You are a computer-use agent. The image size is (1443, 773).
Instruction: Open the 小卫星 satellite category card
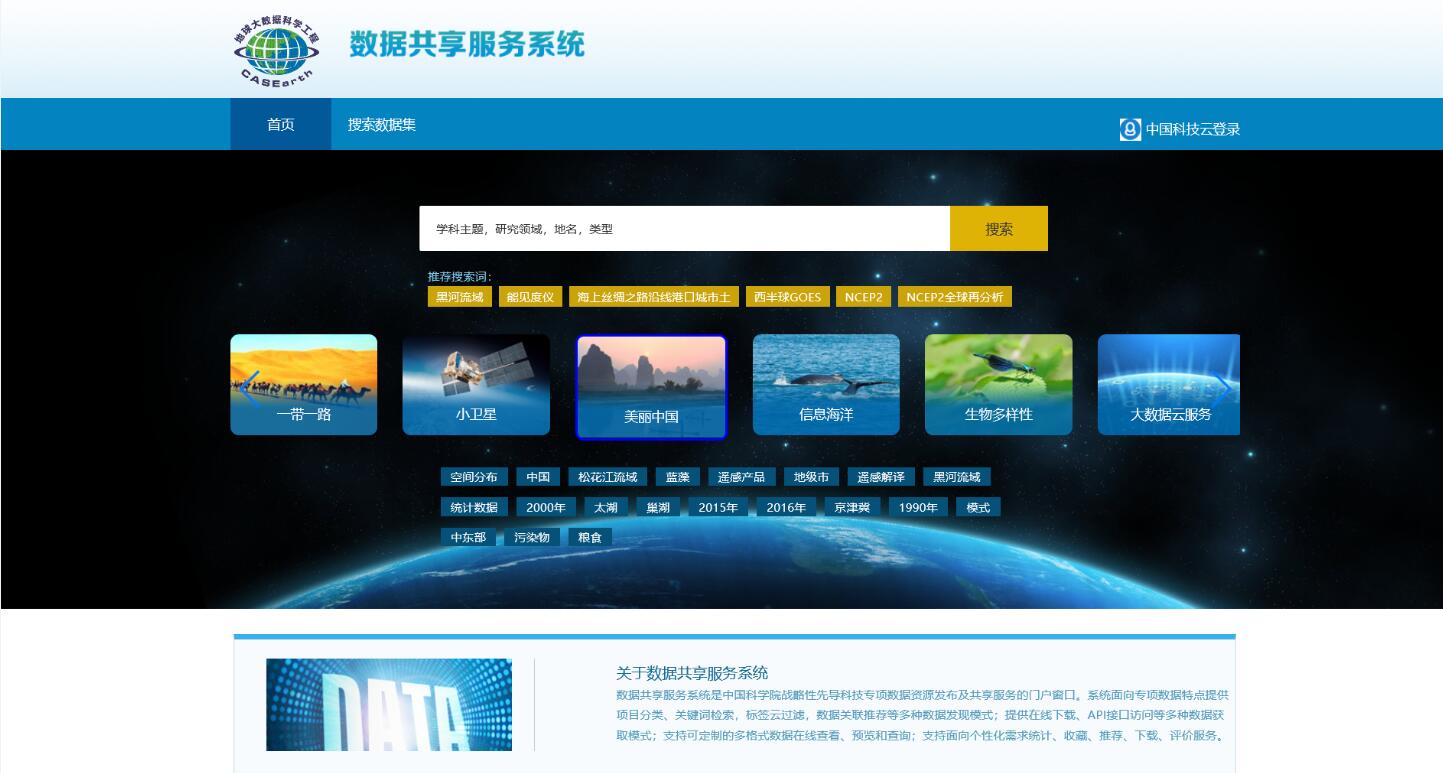pyautogui.click(x=476, y=385)
